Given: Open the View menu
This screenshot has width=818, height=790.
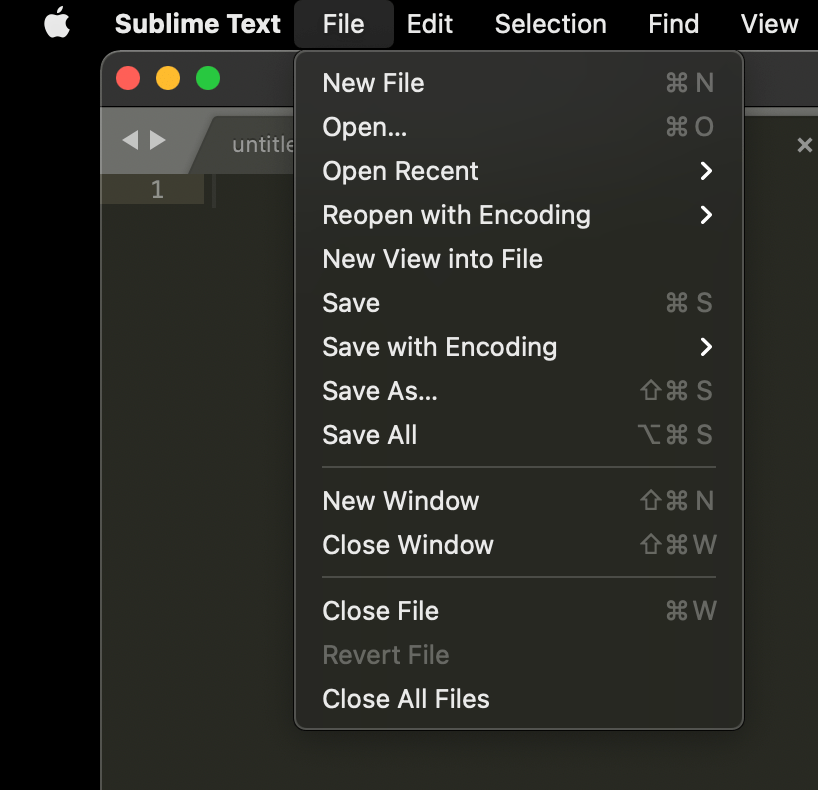Looking at the screenshot, I should (769, 24).
